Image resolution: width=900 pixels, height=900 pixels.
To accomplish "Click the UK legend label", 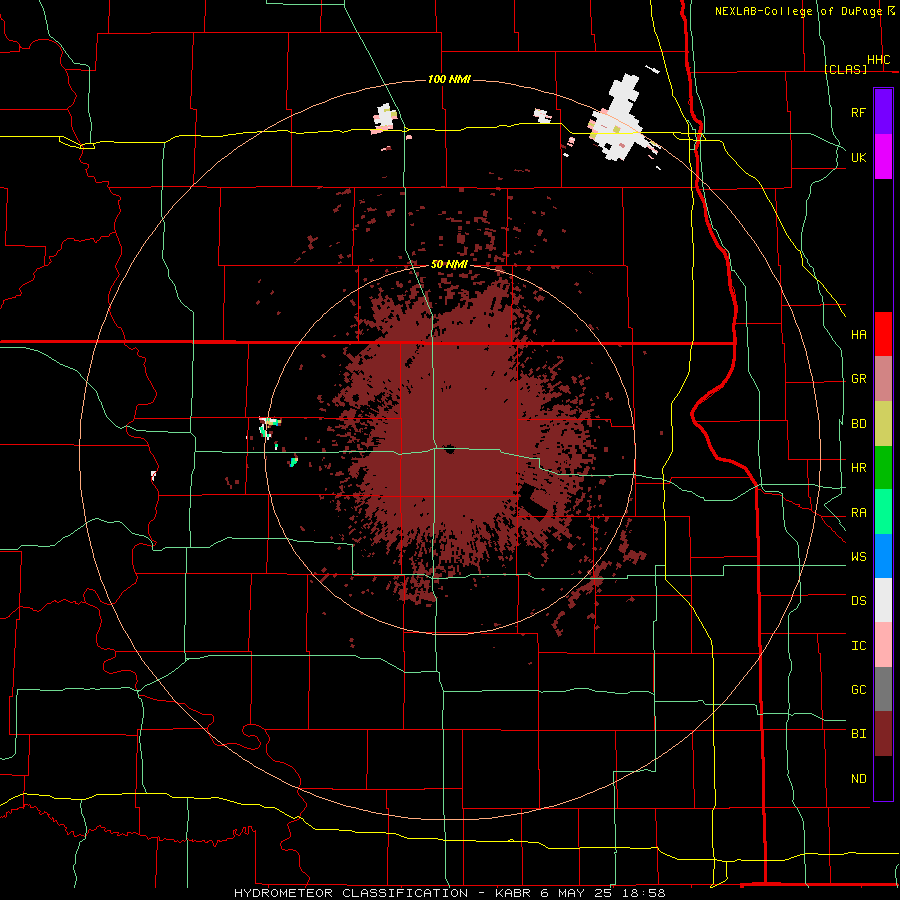I will click(x=858, y=157).
